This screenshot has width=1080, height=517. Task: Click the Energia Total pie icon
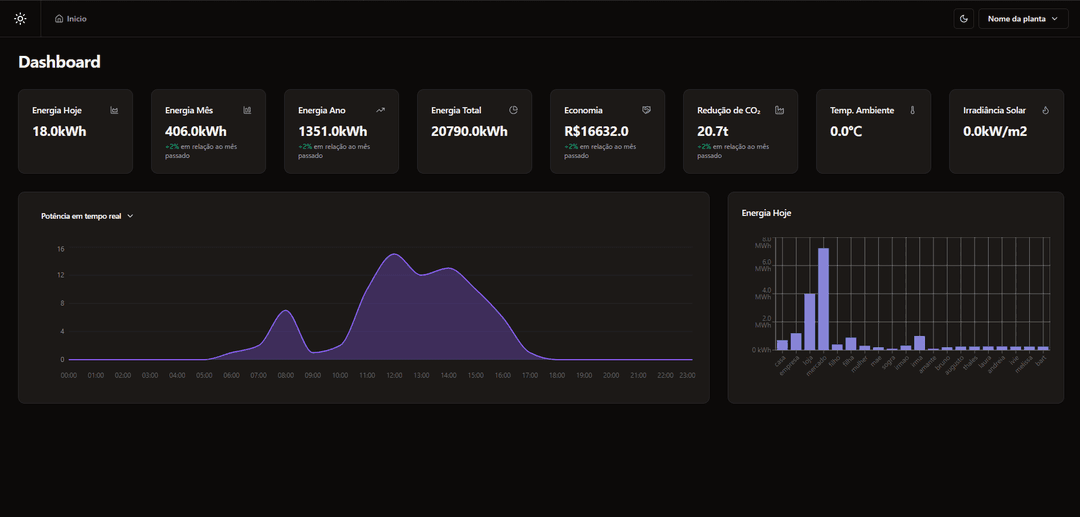point(513,110)
